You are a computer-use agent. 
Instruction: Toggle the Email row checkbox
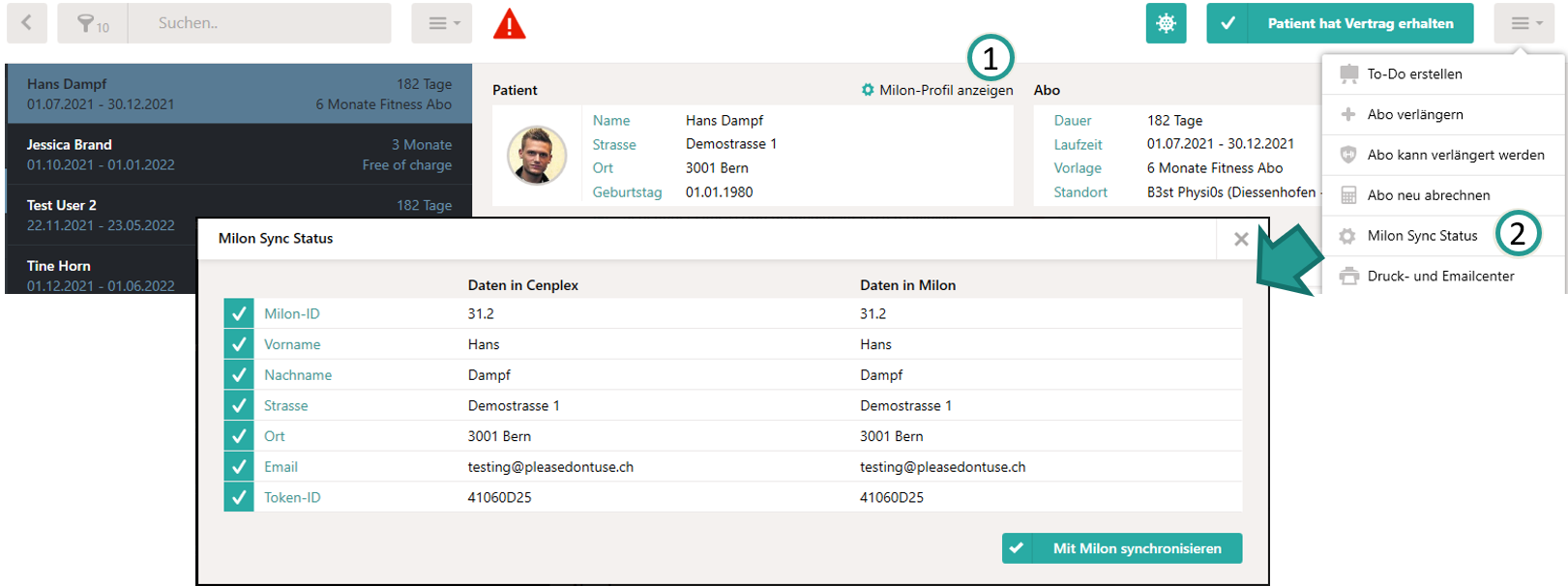[239, 467]
